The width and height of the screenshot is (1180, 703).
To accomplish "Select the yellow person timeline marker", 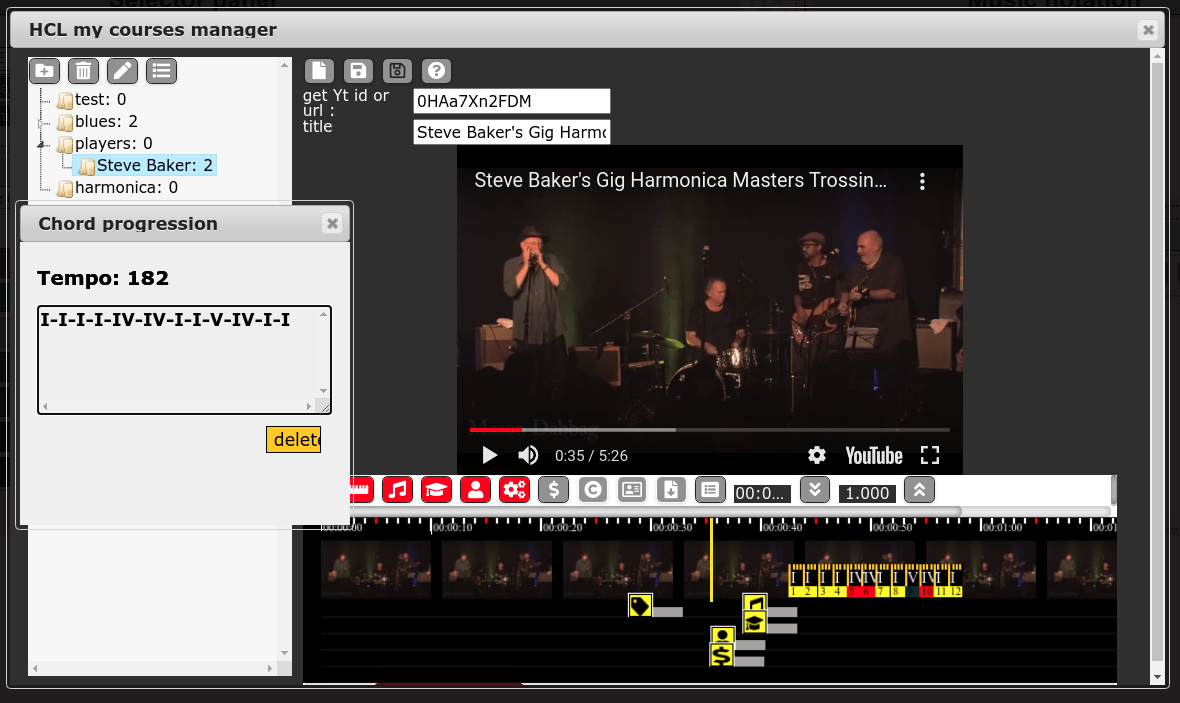I will 722,636.
